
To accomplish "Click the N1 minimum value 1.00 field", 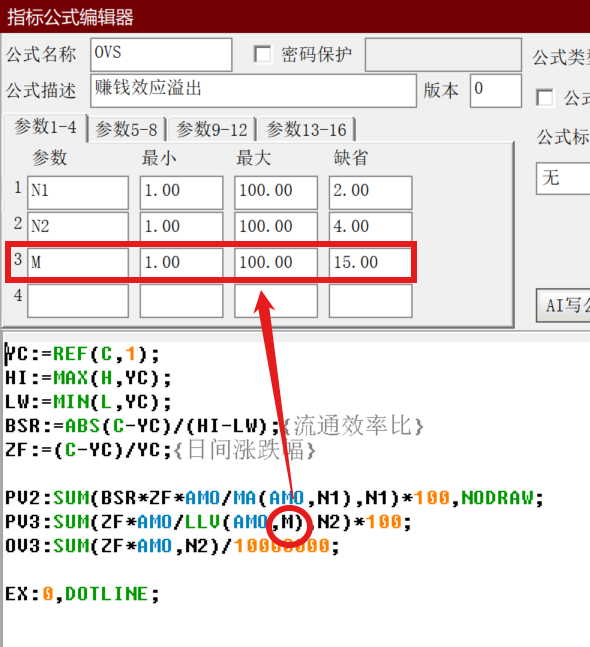I will (x=182, y=192).
